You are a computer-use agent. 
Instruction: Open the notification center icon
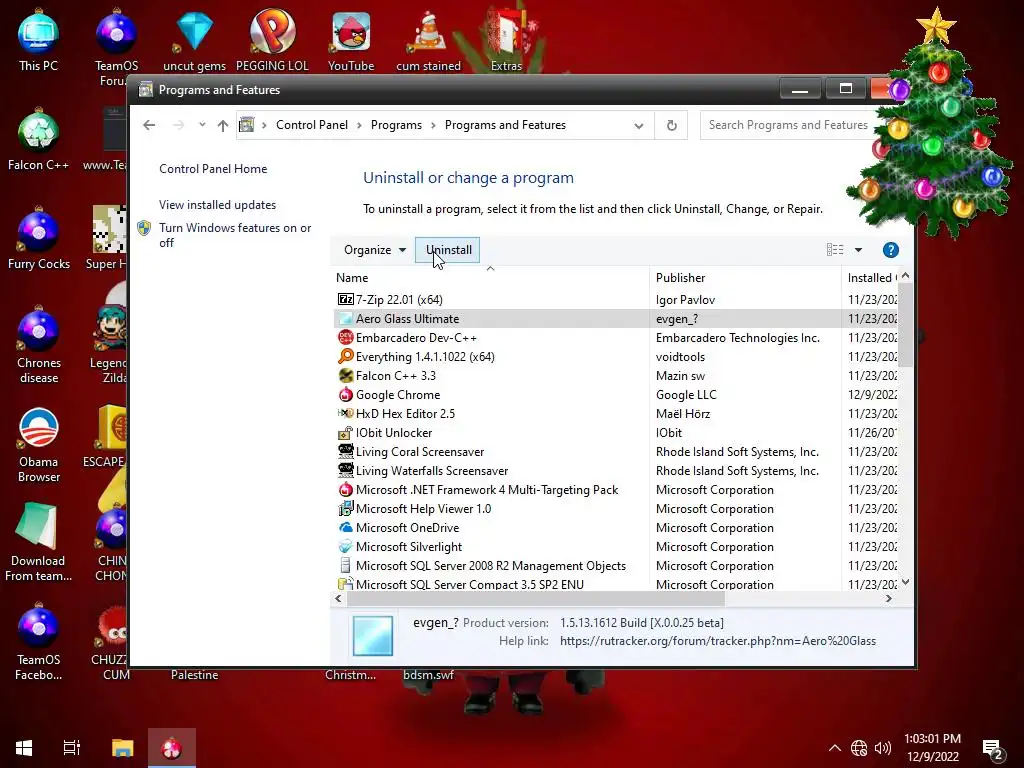tap(993, 750)
